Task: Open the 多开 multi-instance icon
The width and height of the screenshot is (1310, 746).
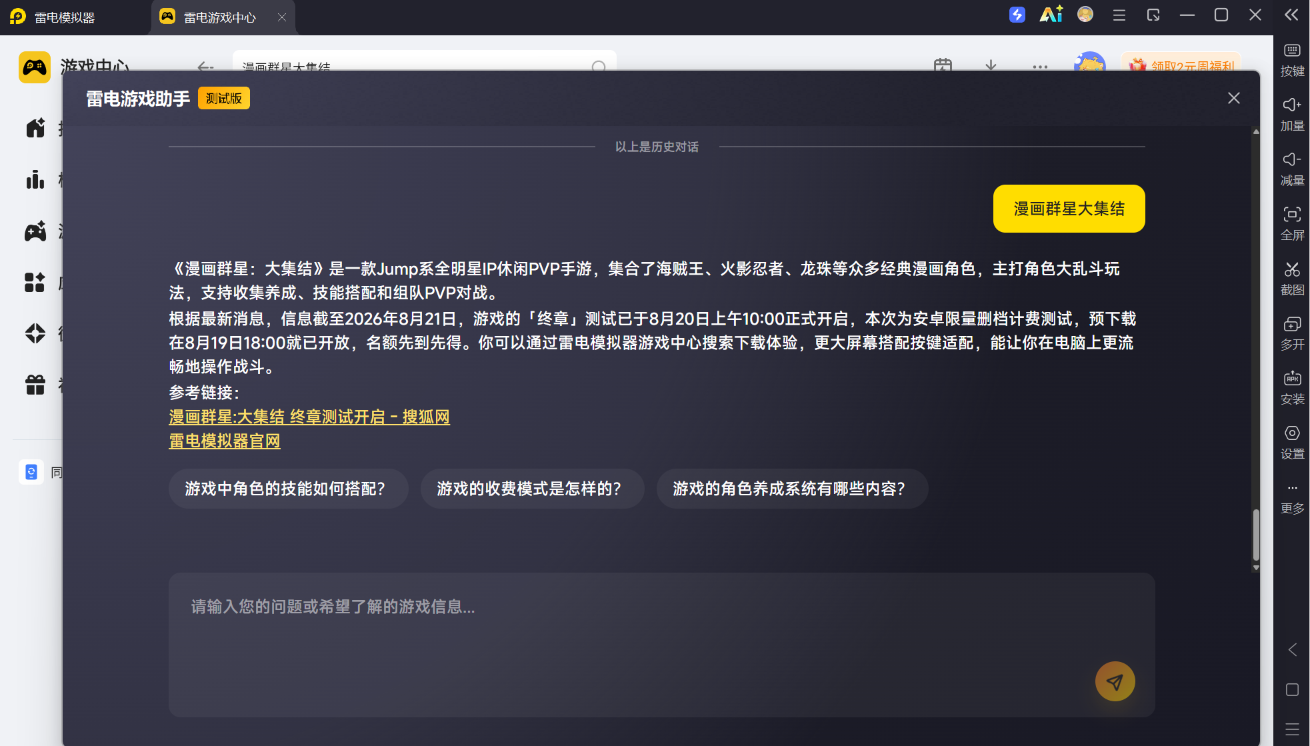Action: point(1292,324)
